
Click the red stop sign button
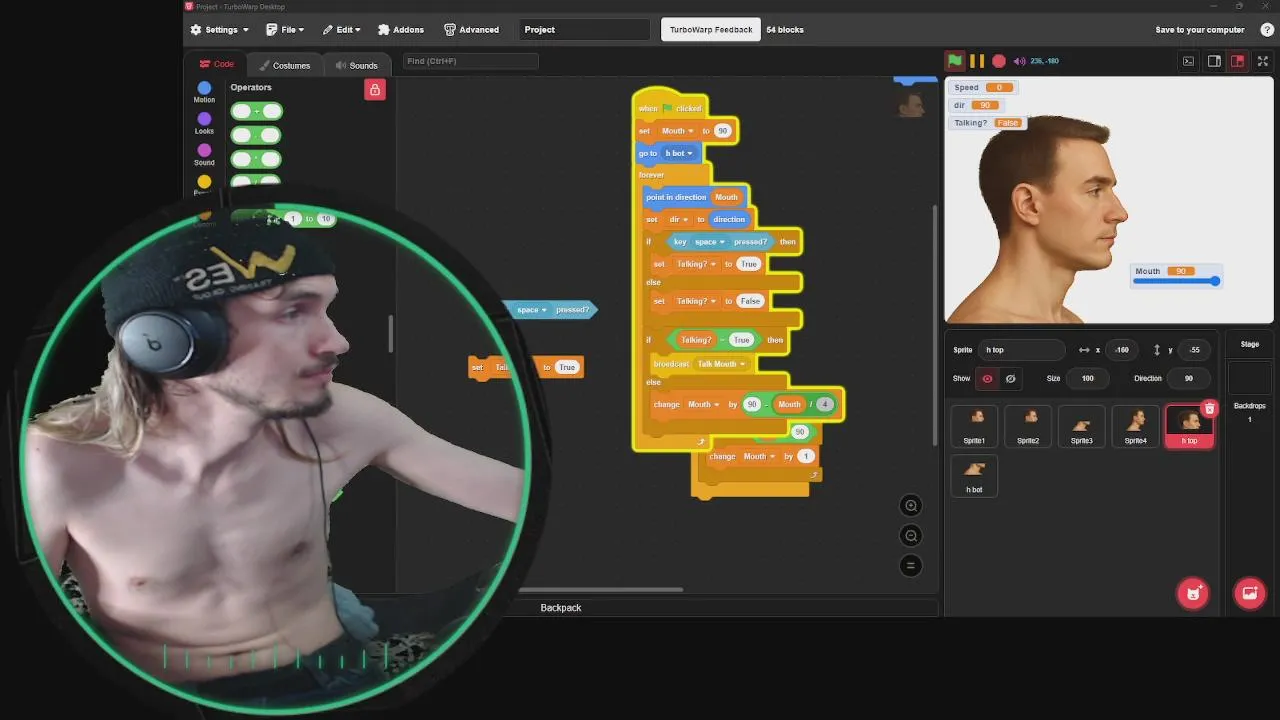(x=999, y=61)
